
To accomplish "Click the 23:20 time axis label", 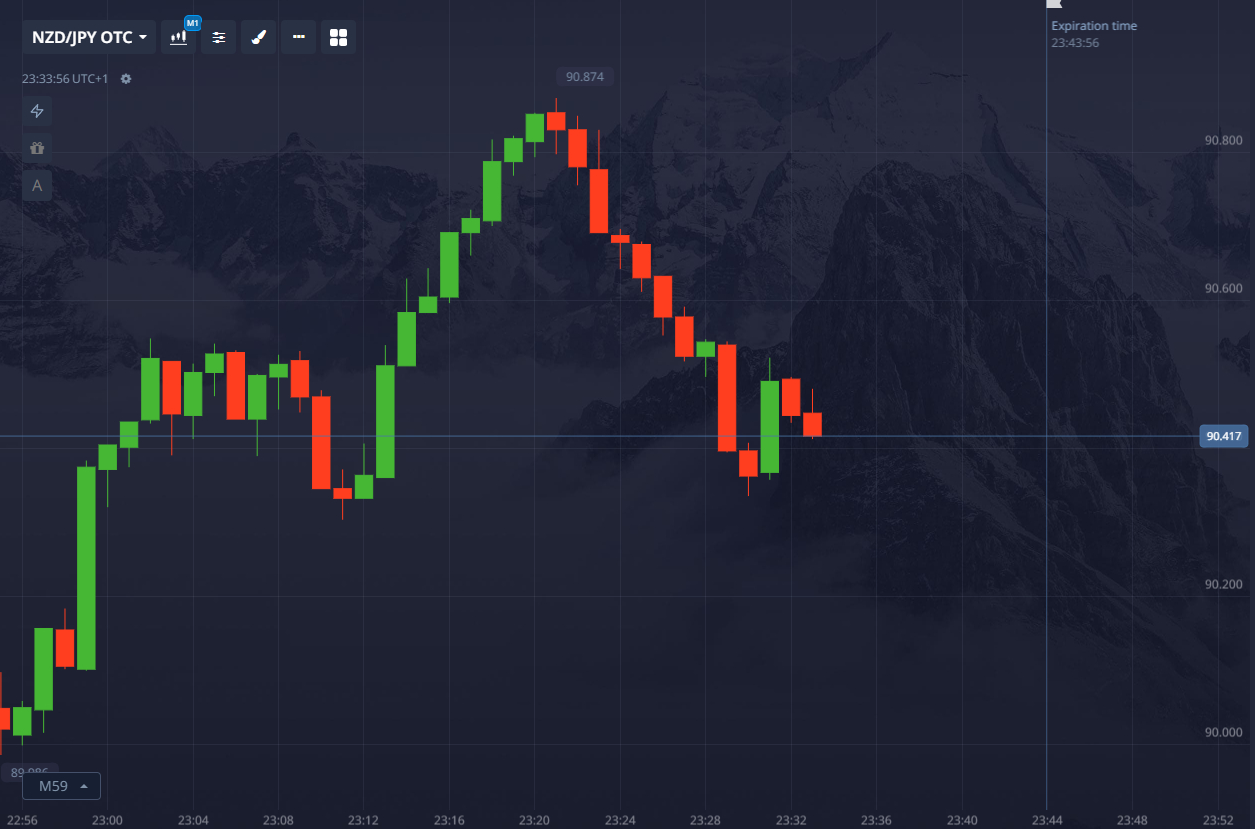I will (534, 820).
